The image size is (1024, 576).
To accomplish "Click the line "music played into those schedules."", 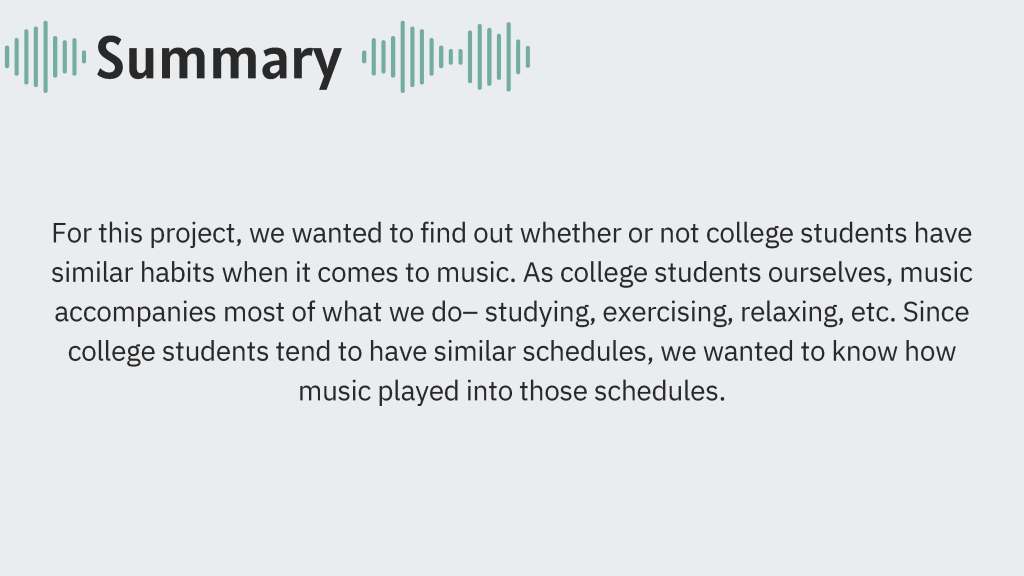I will pos(512,391).
